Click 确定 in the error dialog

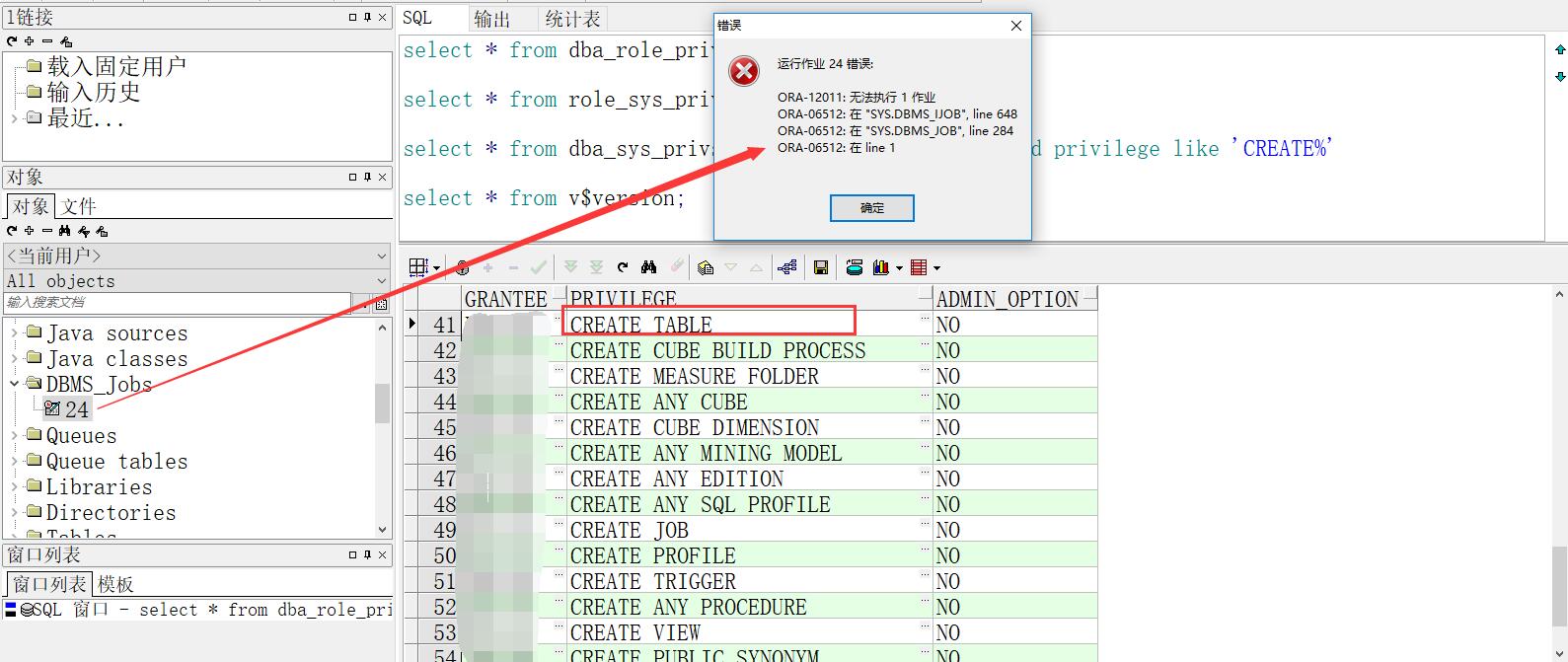(872, 208)
